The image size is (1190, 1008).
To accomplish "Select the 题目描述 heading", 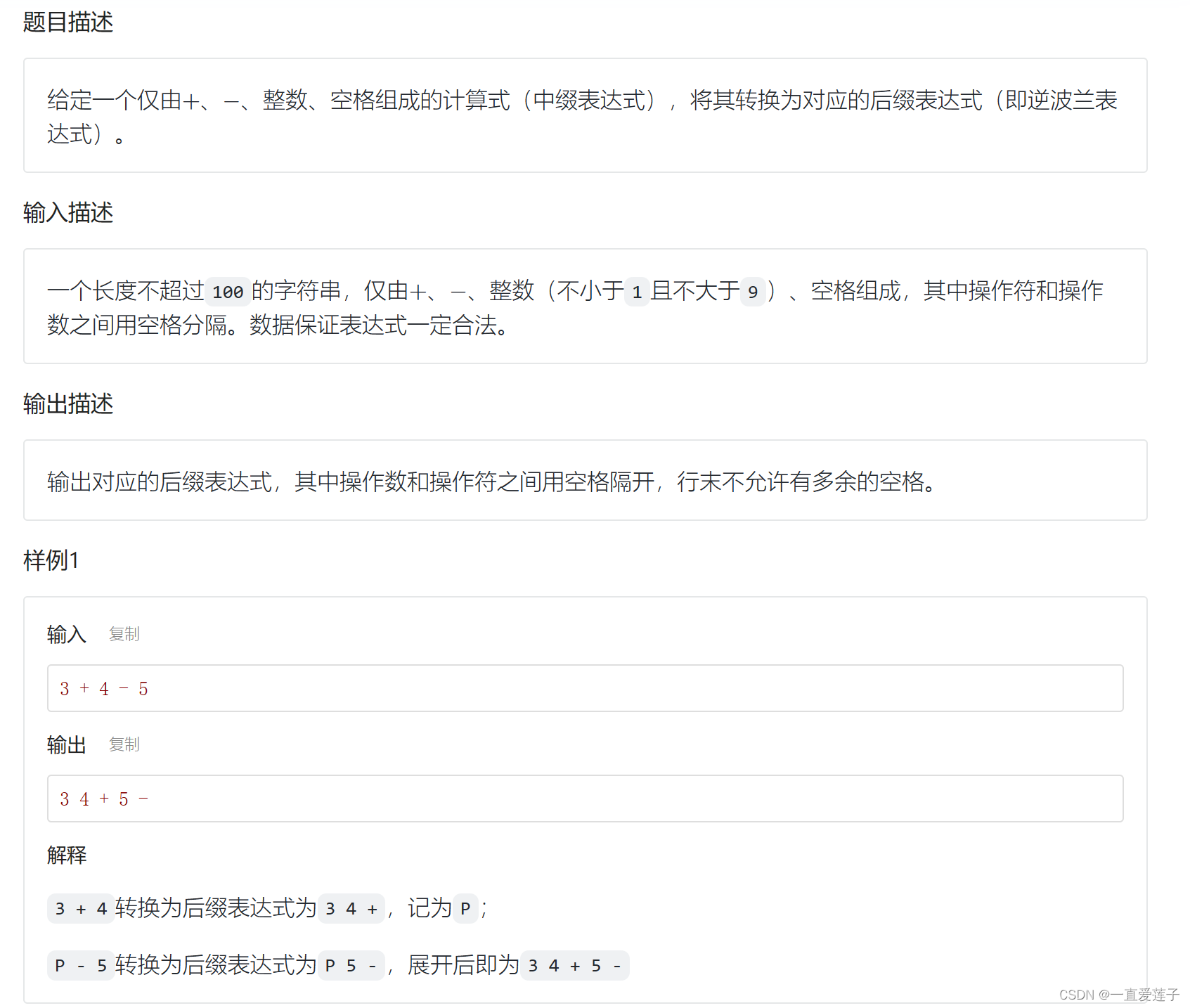I will (x=68, y=22).
